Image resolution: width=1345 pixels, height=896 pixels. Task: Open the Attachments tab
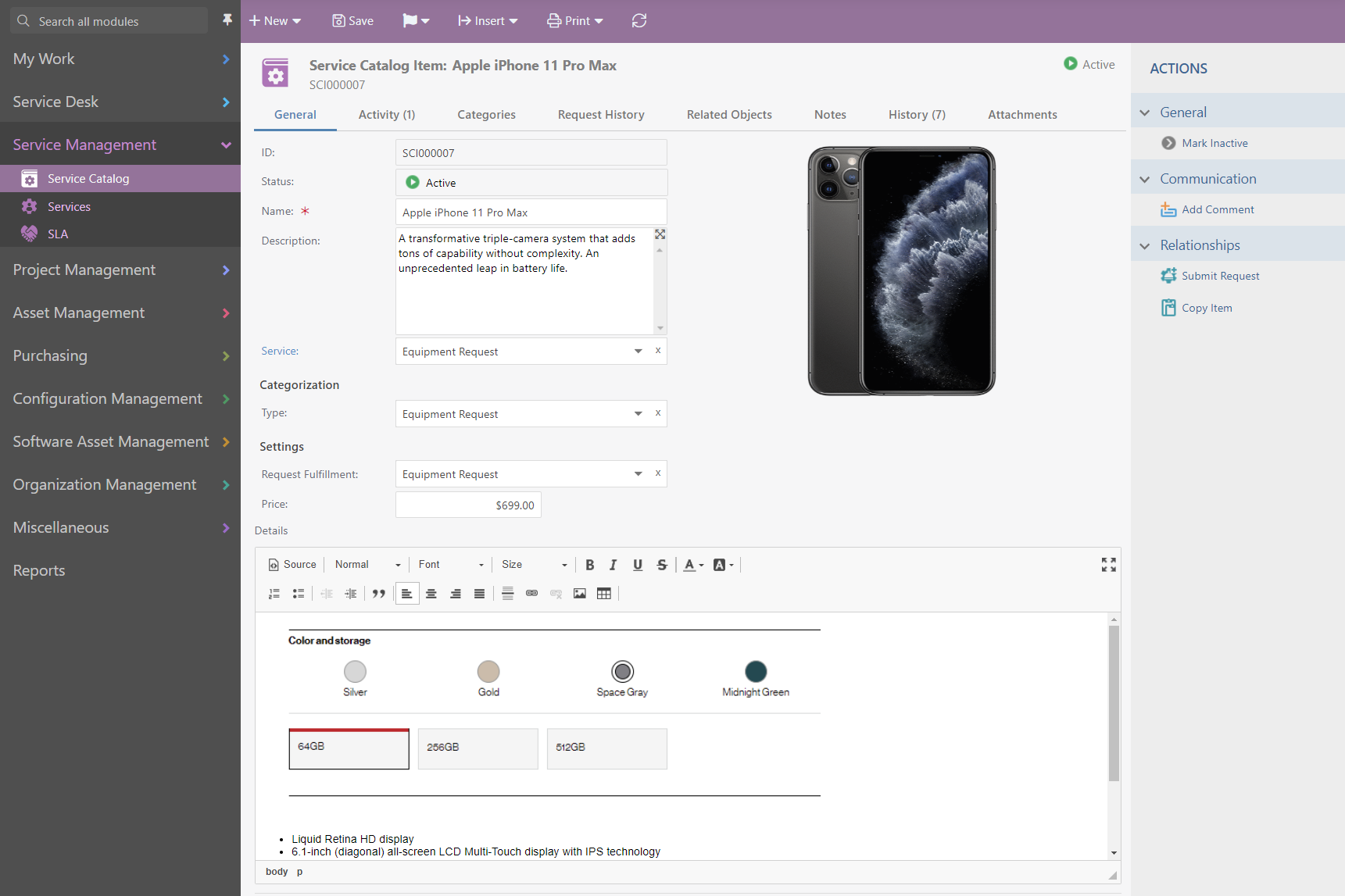tap(1022, 115)
